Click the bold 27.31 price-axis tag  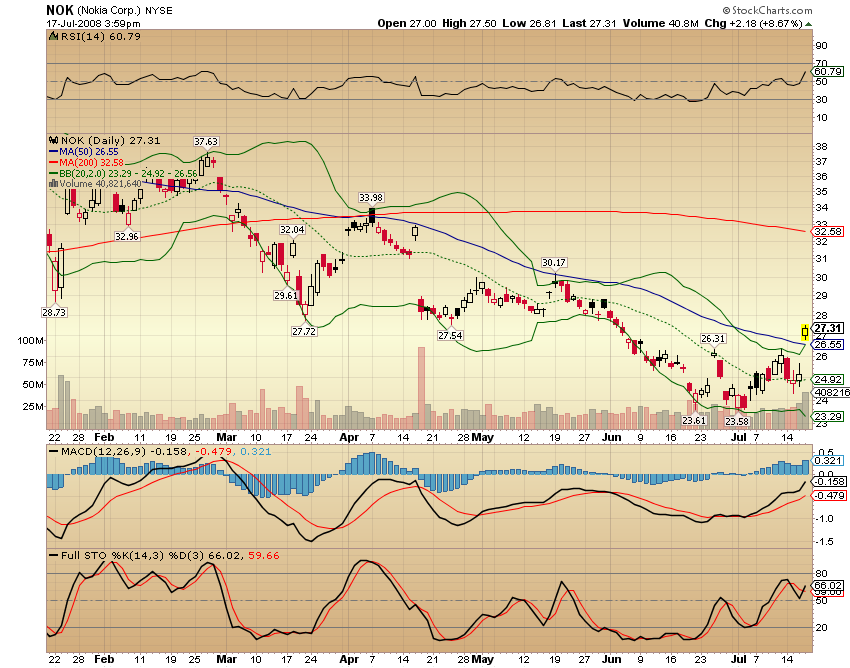[x=828, y=329]
